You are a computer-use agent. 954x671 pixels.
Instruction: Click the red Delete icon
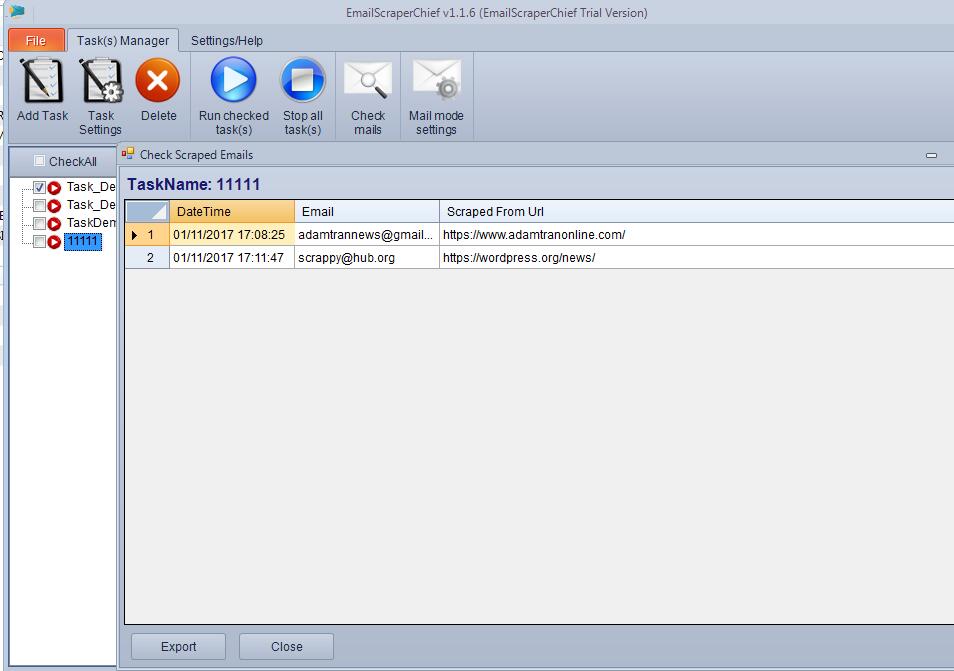(158, 82)
